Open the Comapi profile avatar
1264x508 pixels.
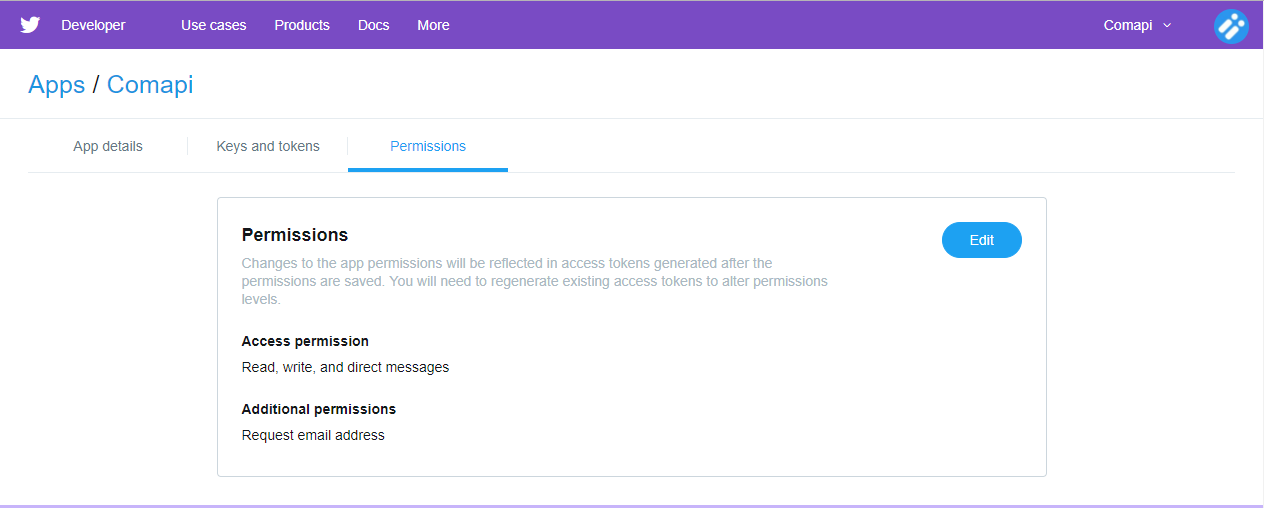point(1231,25)
